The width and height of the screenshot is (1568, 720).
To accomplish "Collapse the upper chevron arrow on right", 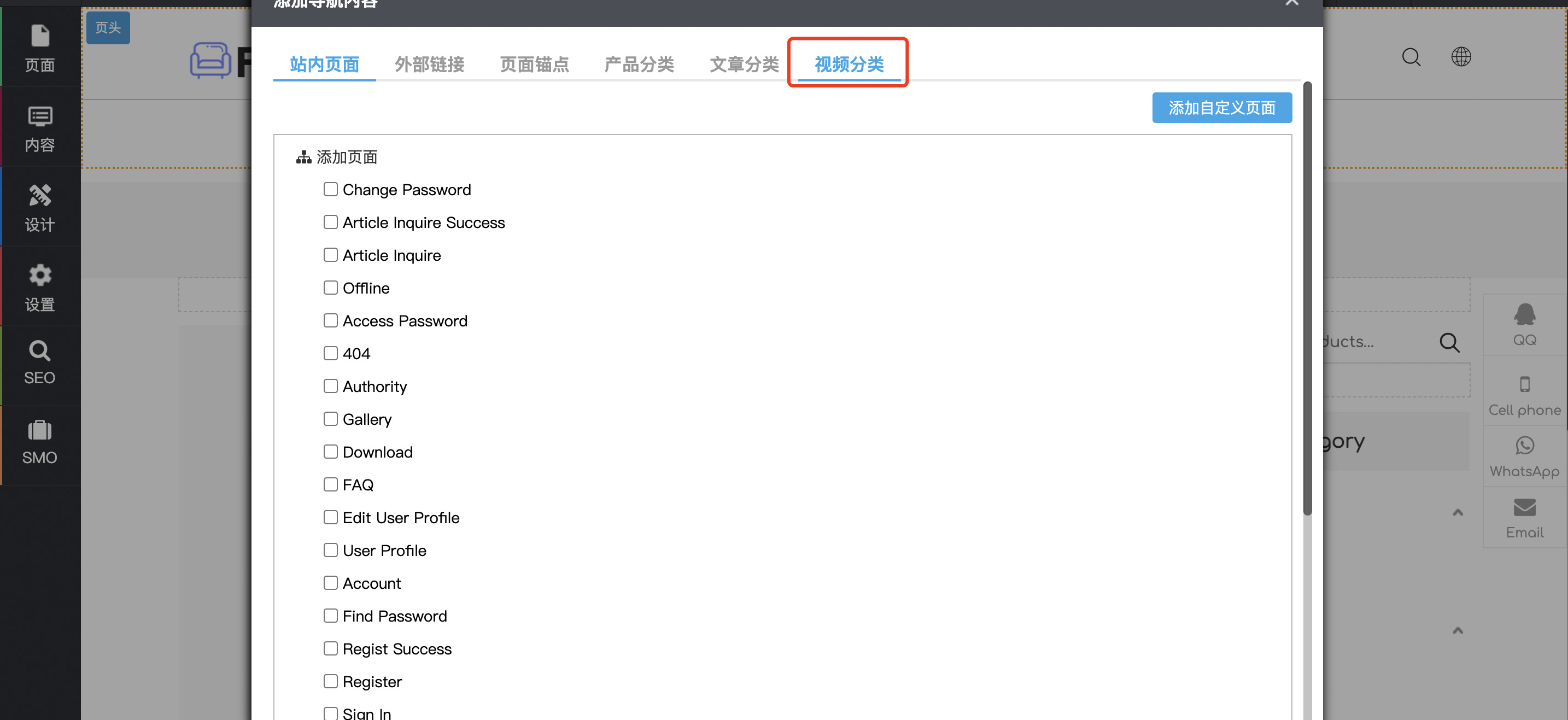I will tap(1457, 512).
